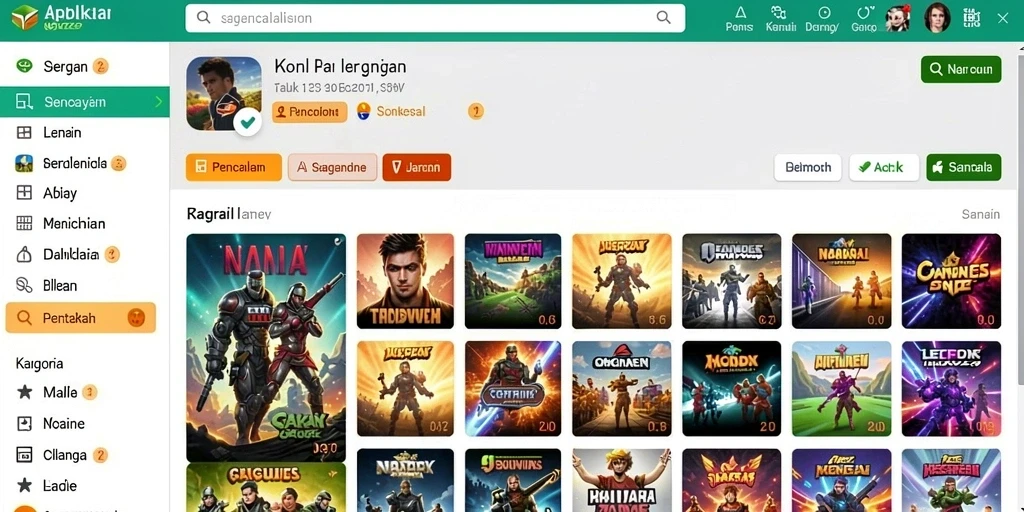Click the app logo box icon
1024x512 pixels.
(24, 18)
